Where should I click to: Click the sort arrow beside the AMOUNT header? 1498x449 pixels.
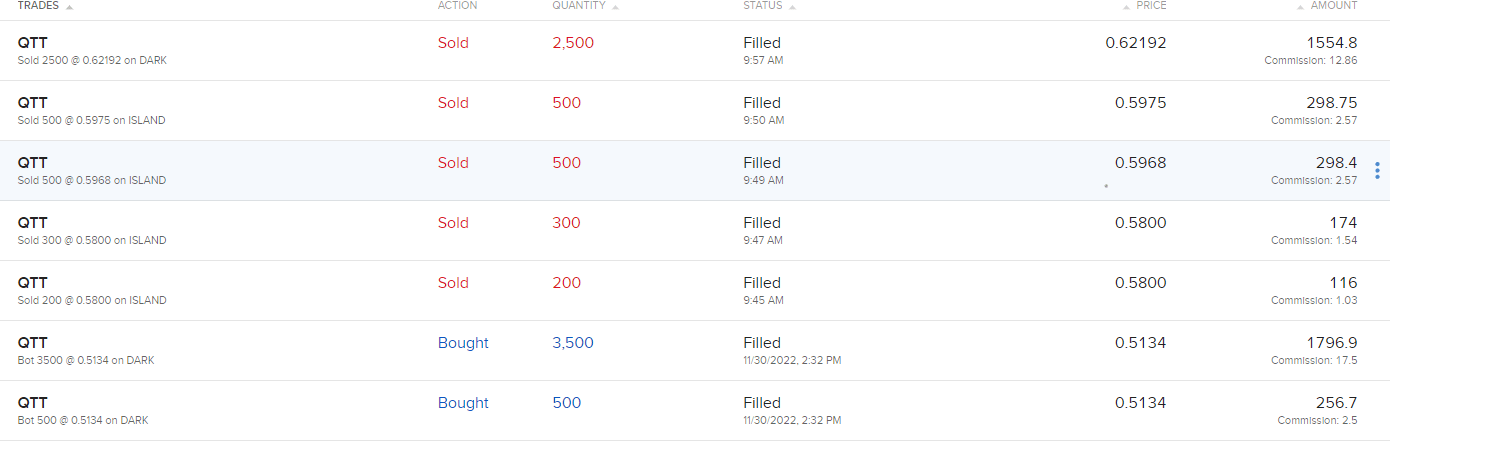(1300, 7)
